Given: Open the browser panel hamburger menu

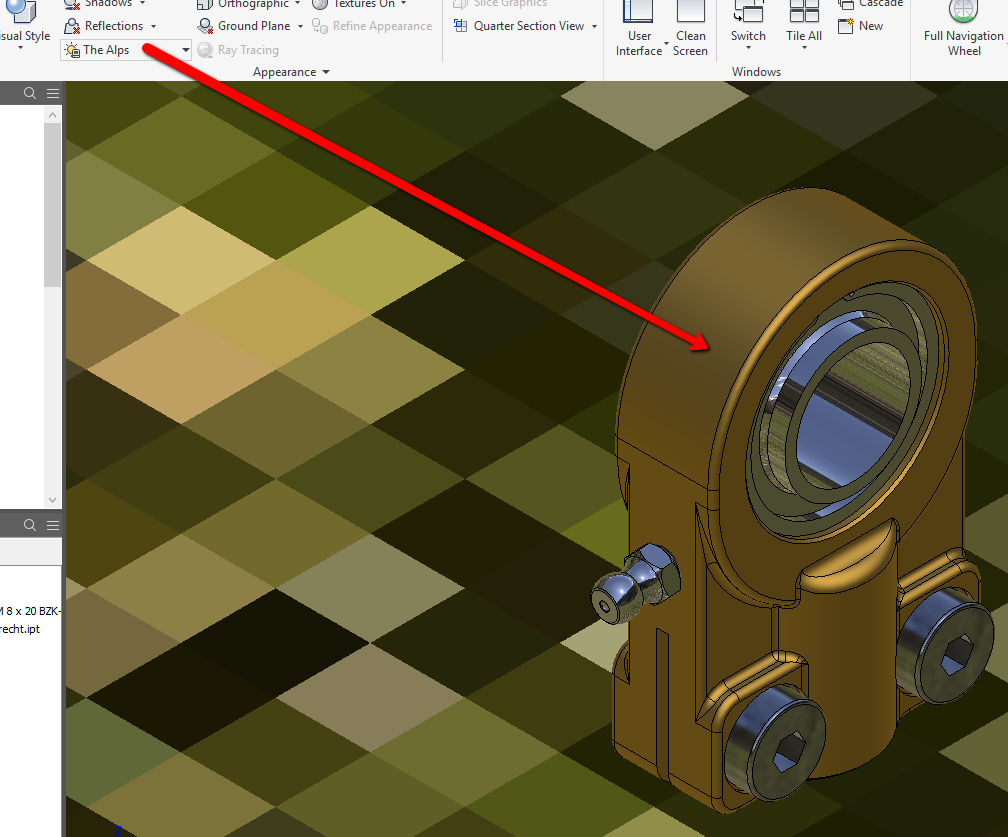Looking at the screenshot, I should pos(53,92).
